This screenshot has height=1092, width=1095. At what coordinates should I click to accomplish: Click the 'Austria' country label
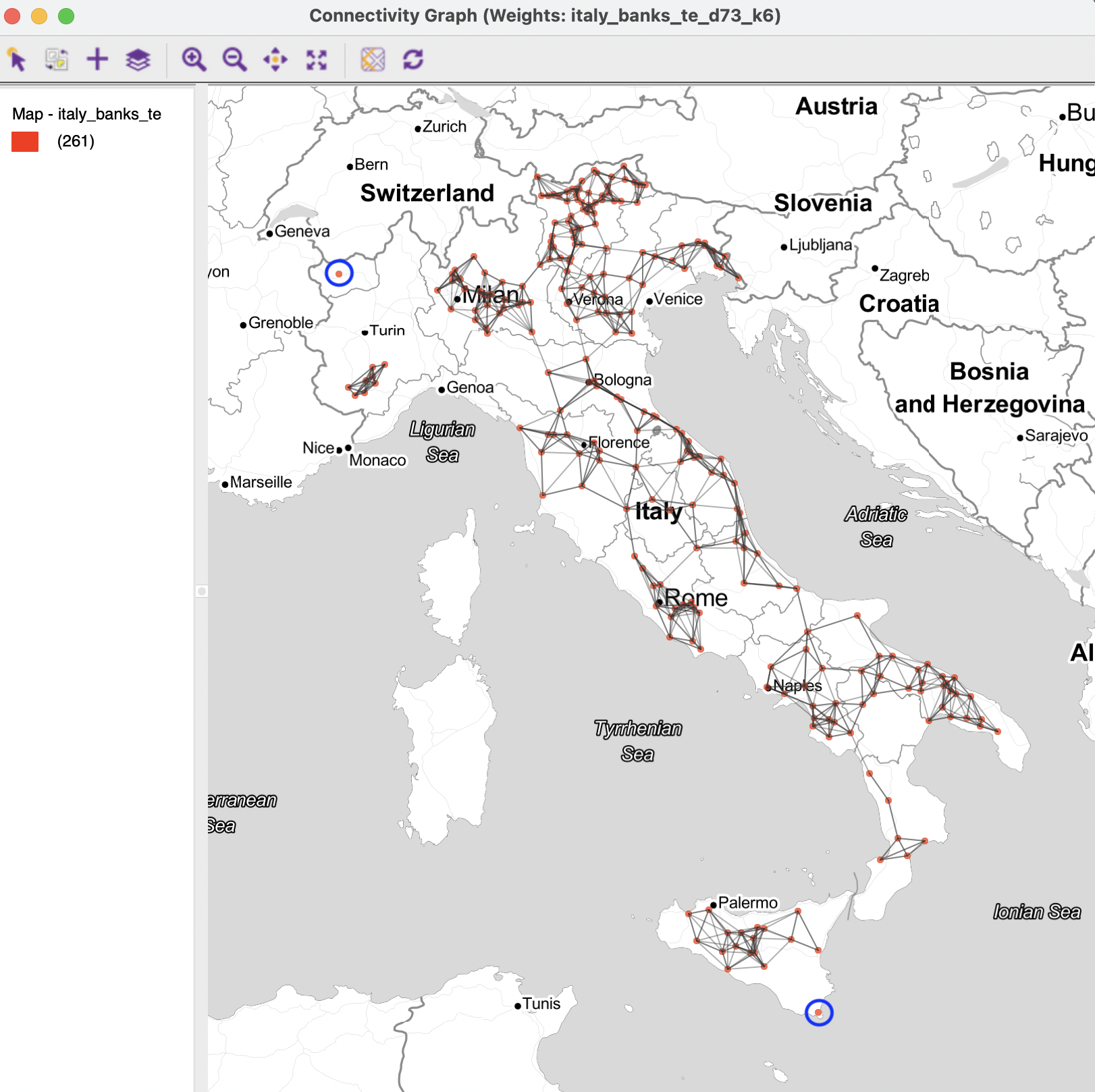pyautogui.click(x=836, y=106)
